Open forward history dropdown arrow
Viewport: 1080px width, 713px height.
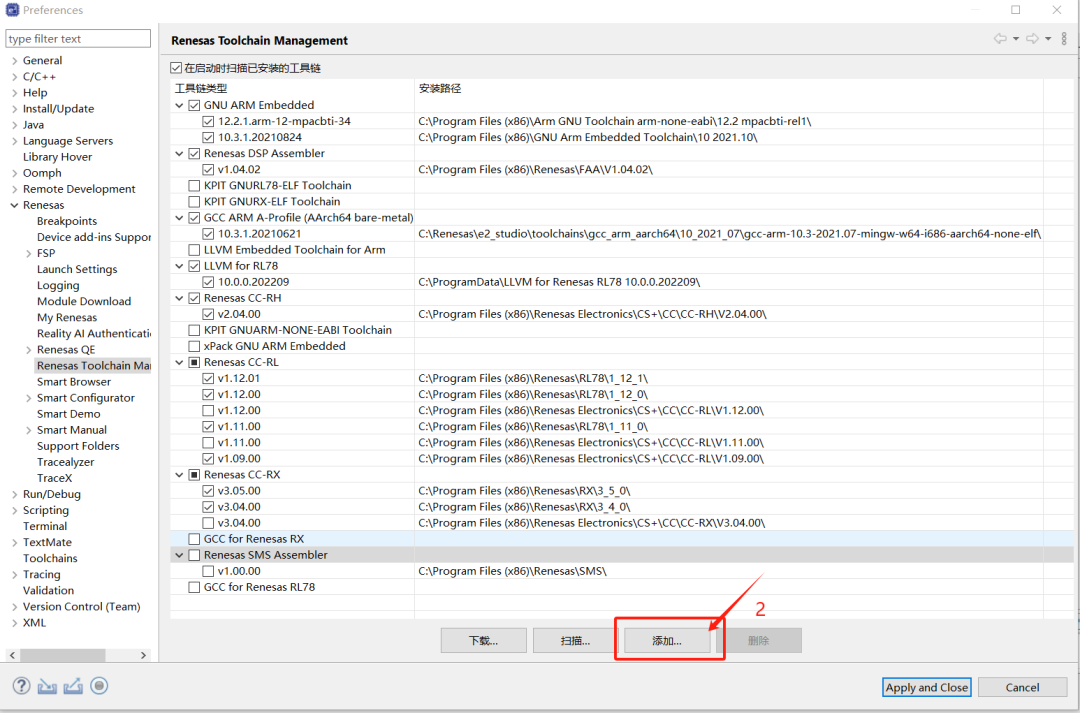click(1048, 39)
